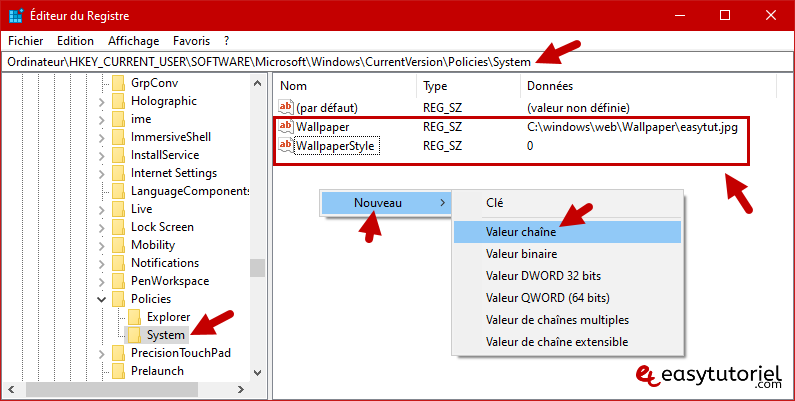
Task: Expand the Lock Screen key
Action: coord(101,228)
